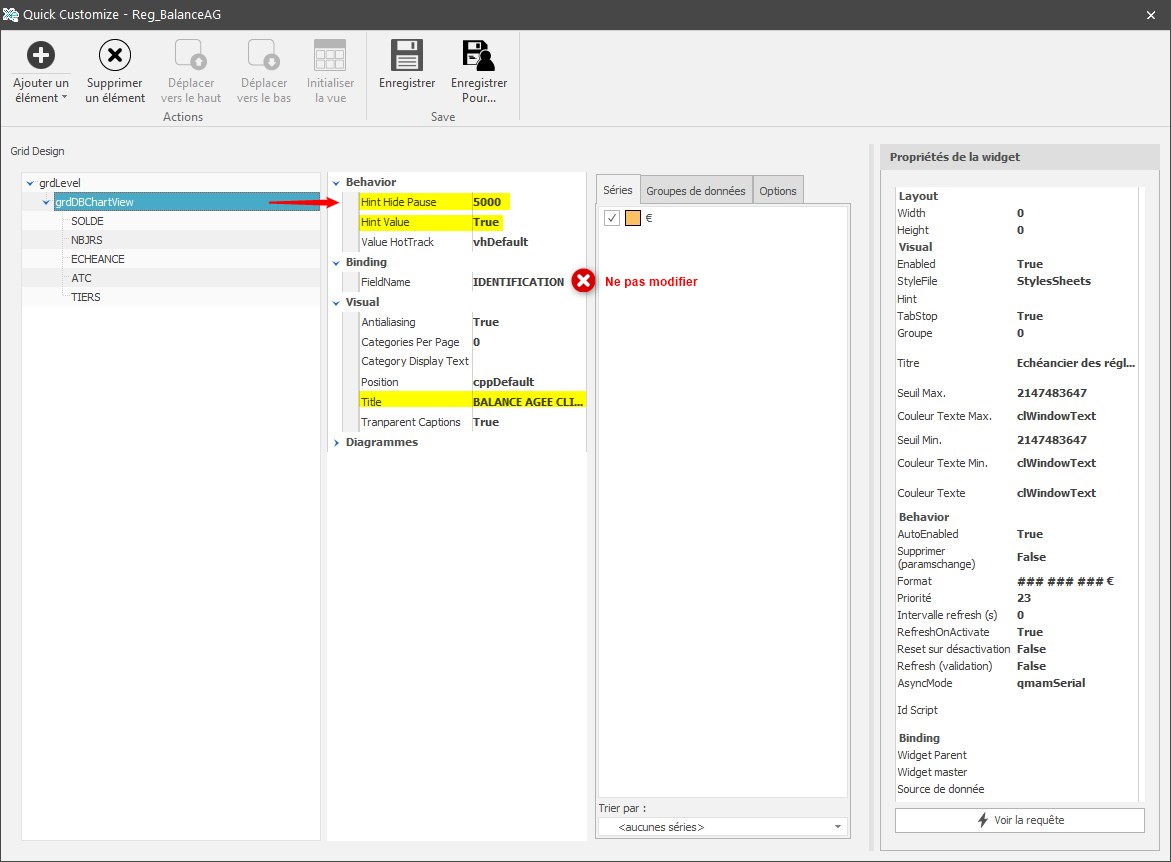This screenshot has height=862, width=1171.
Task: Click the Déplacer vers le bas icon
Action: [x=263, y=55]
